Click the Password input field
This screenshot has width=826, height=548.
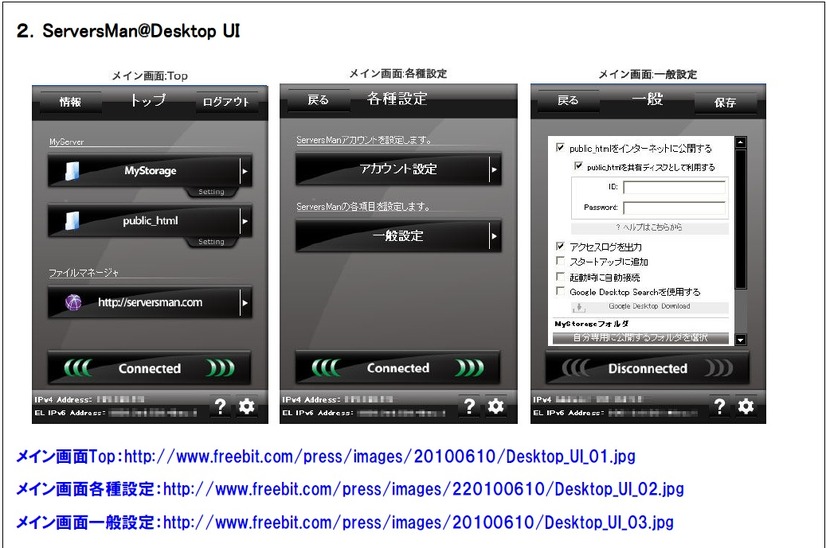pos(672,208)
